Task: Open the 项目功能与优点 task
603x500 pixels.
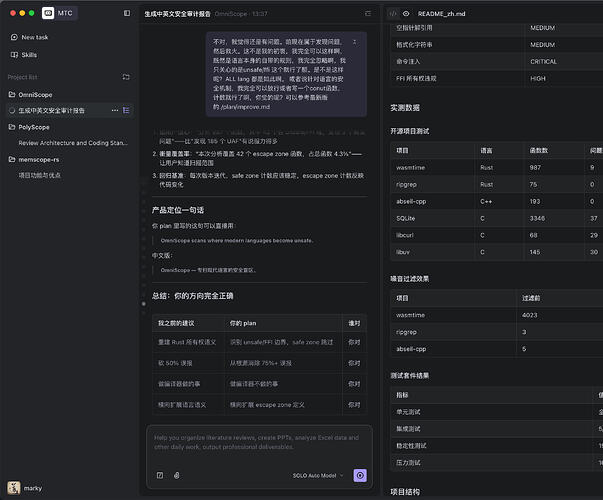Action: (x=40, y=175)
